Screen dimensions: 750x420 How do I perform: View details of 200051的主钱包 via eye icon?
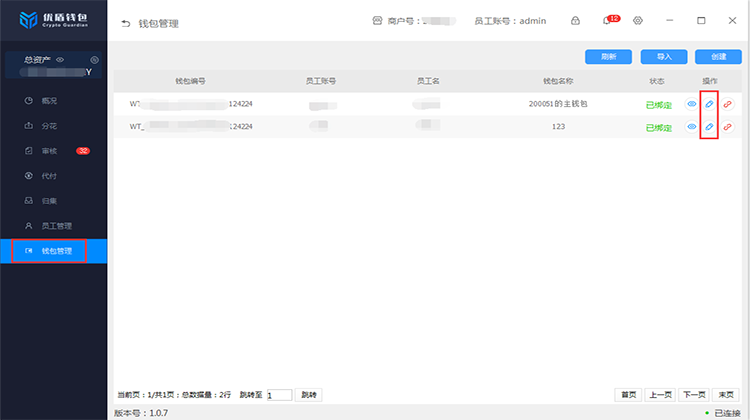pyautogui.click(x=691, y=103)
